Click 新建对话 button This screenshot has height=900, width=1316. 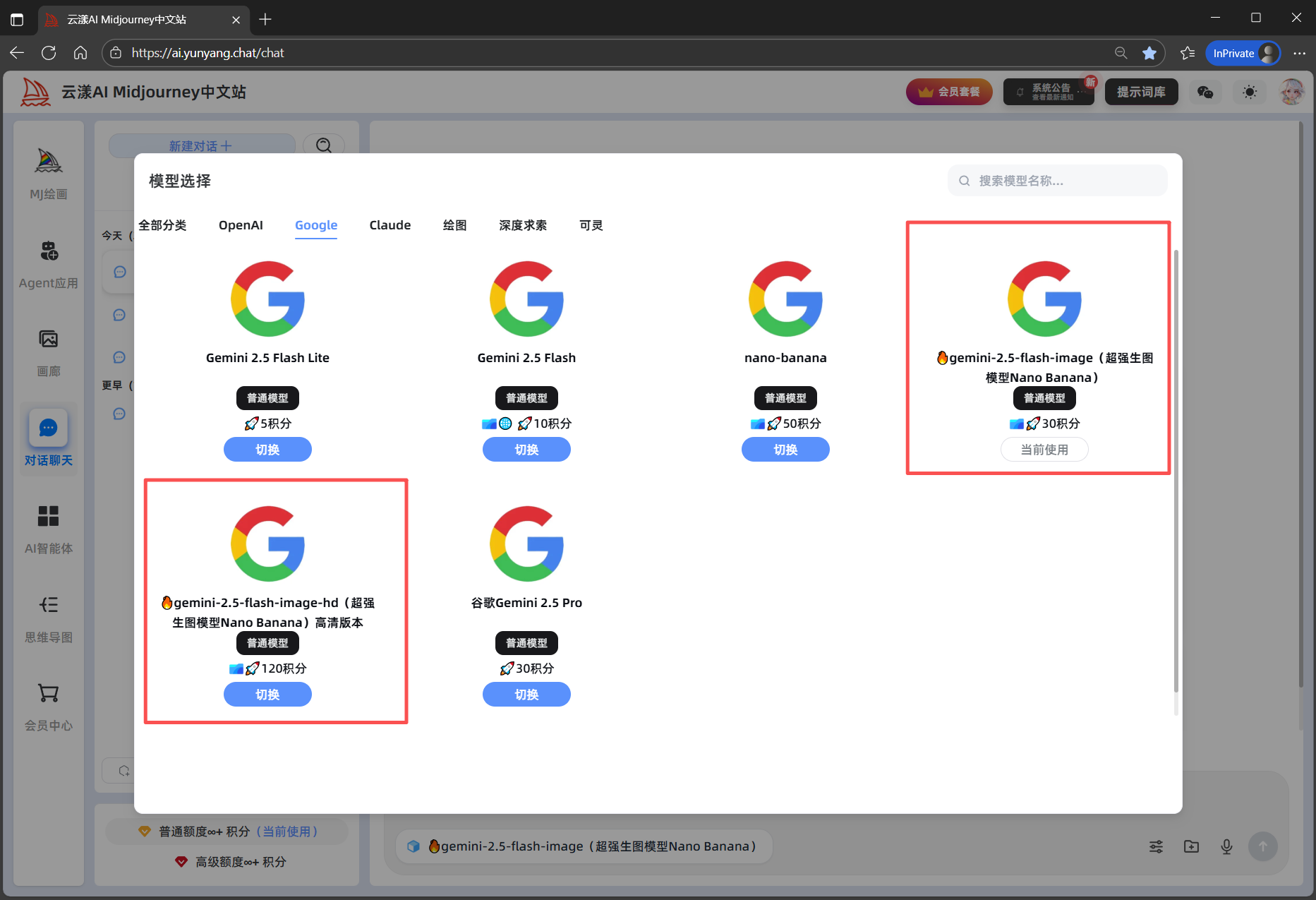pyautogui.click(x=202, y=145)
